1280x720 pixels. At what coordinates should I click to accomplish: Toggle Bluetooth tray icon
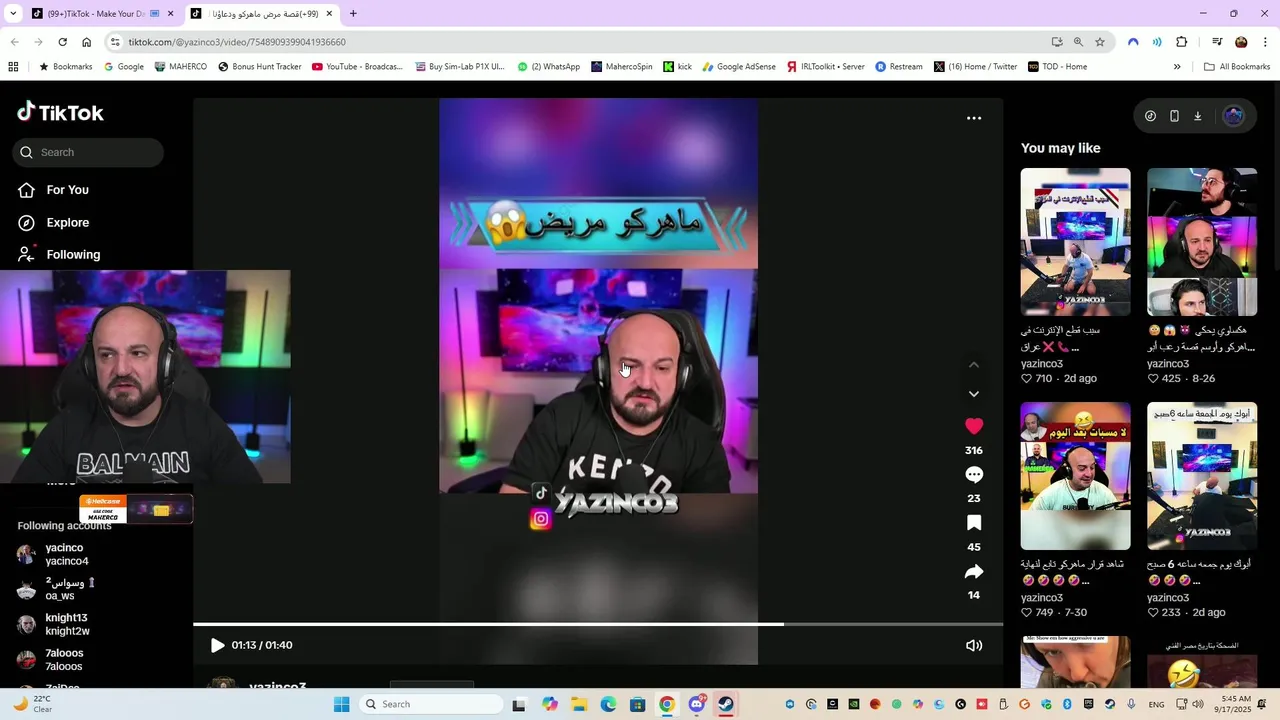(x=1067, y=704)
